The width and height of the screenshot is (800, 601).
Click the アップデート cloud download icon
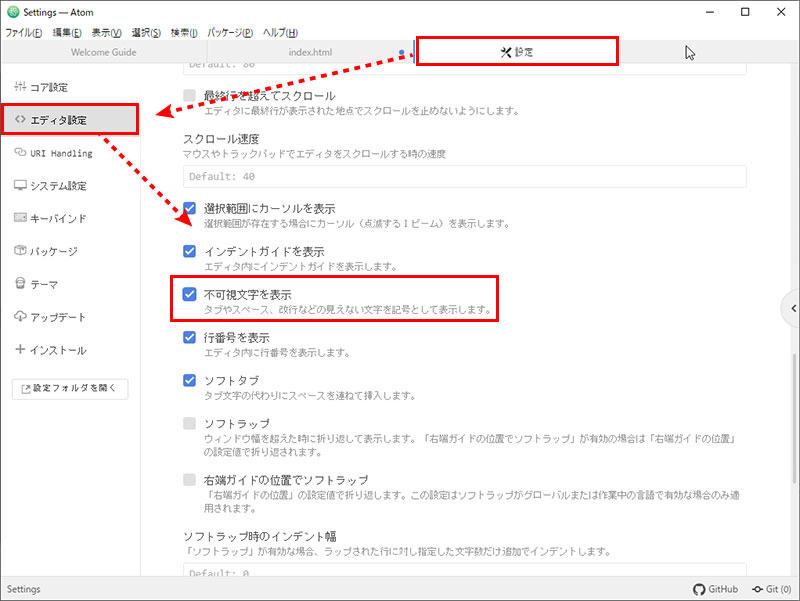[x=20, y=316]
